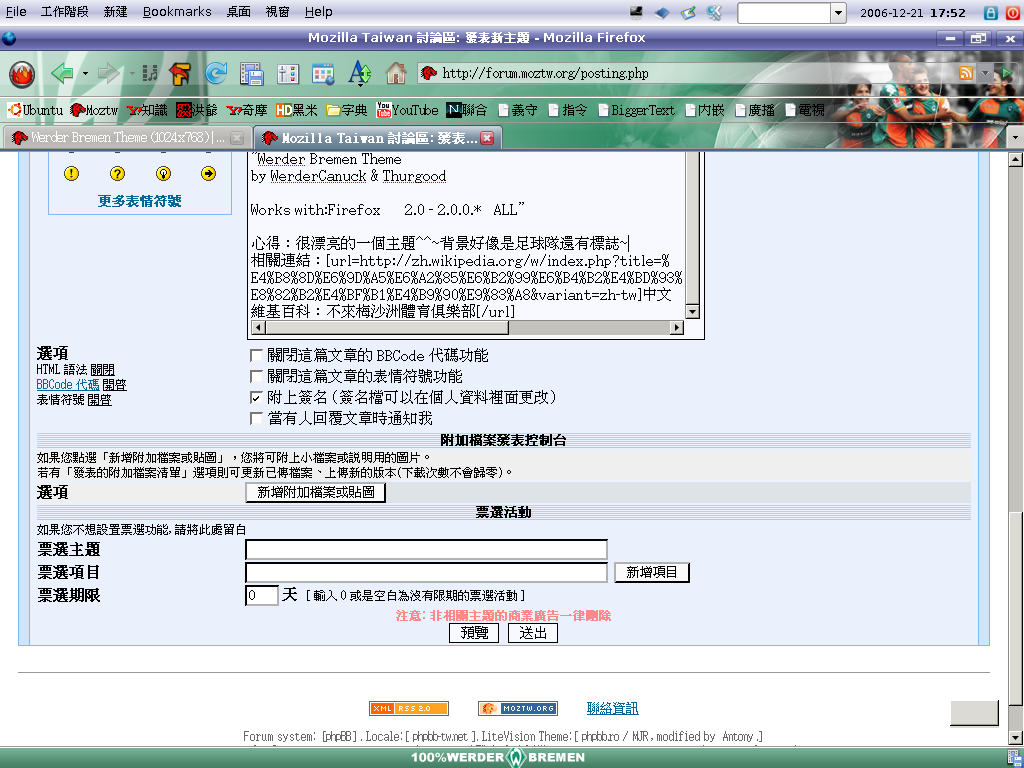Click the Home icon in the toolbar
Viewport: 1024px width, 768px height.
point(396,73)
